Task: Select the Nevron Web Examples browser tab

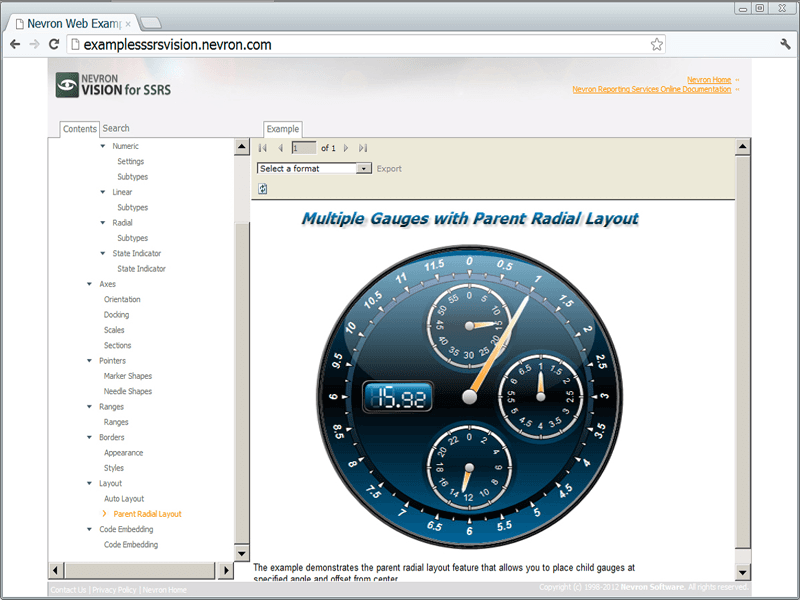Action: point(74,23)
